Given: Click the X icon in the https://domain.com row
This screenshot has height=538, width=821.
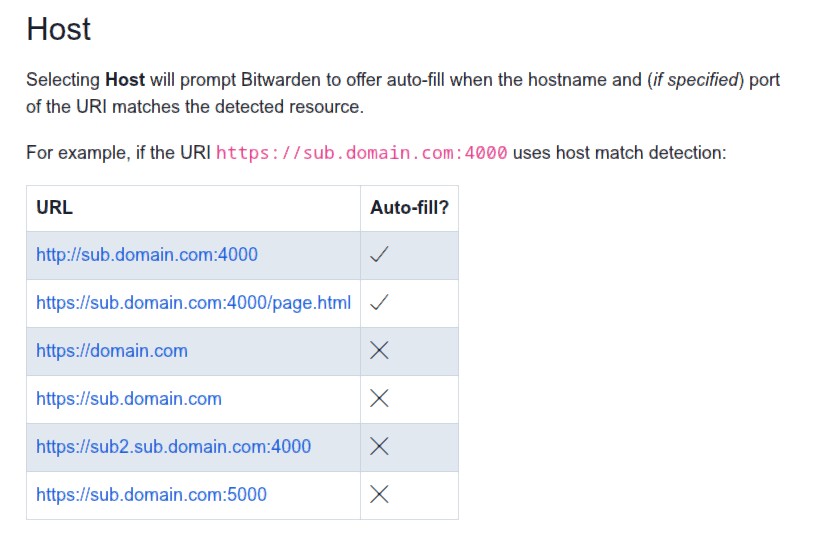Looking at the screenshot, I should (379, 350).
